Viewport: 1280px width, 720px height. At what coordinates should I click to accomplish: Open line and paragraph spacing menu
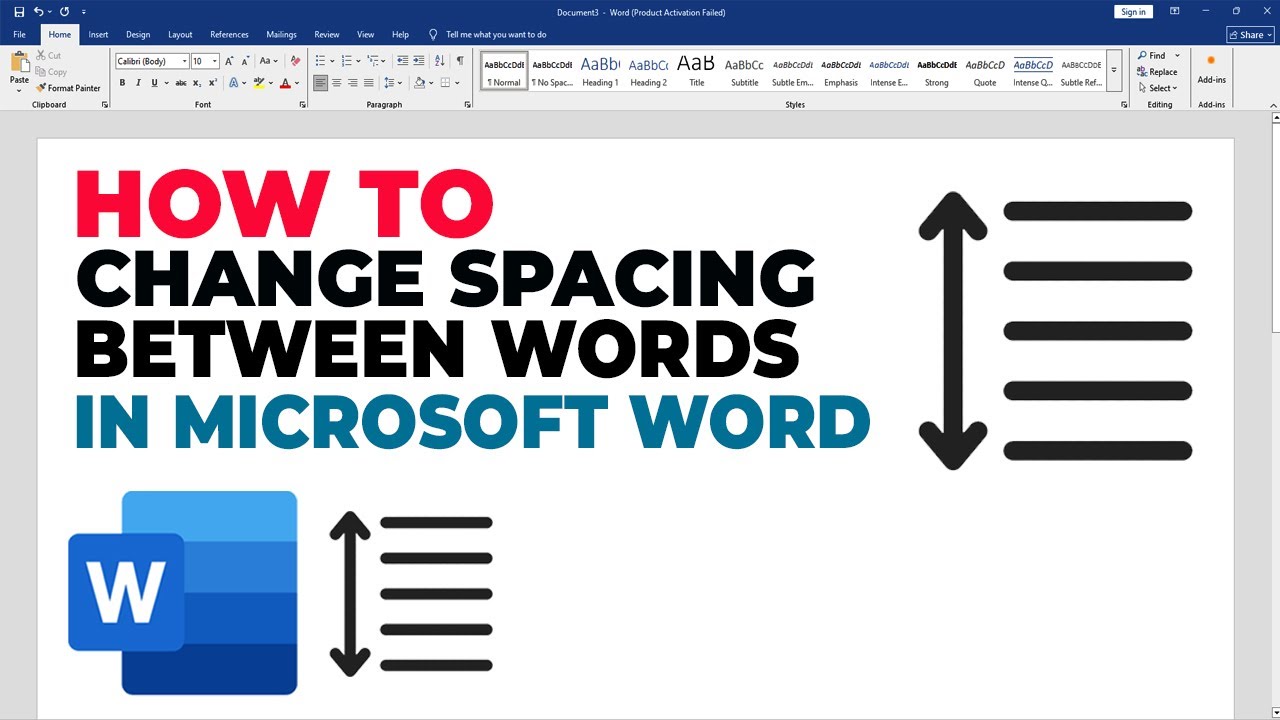click(x=393, y=83)
